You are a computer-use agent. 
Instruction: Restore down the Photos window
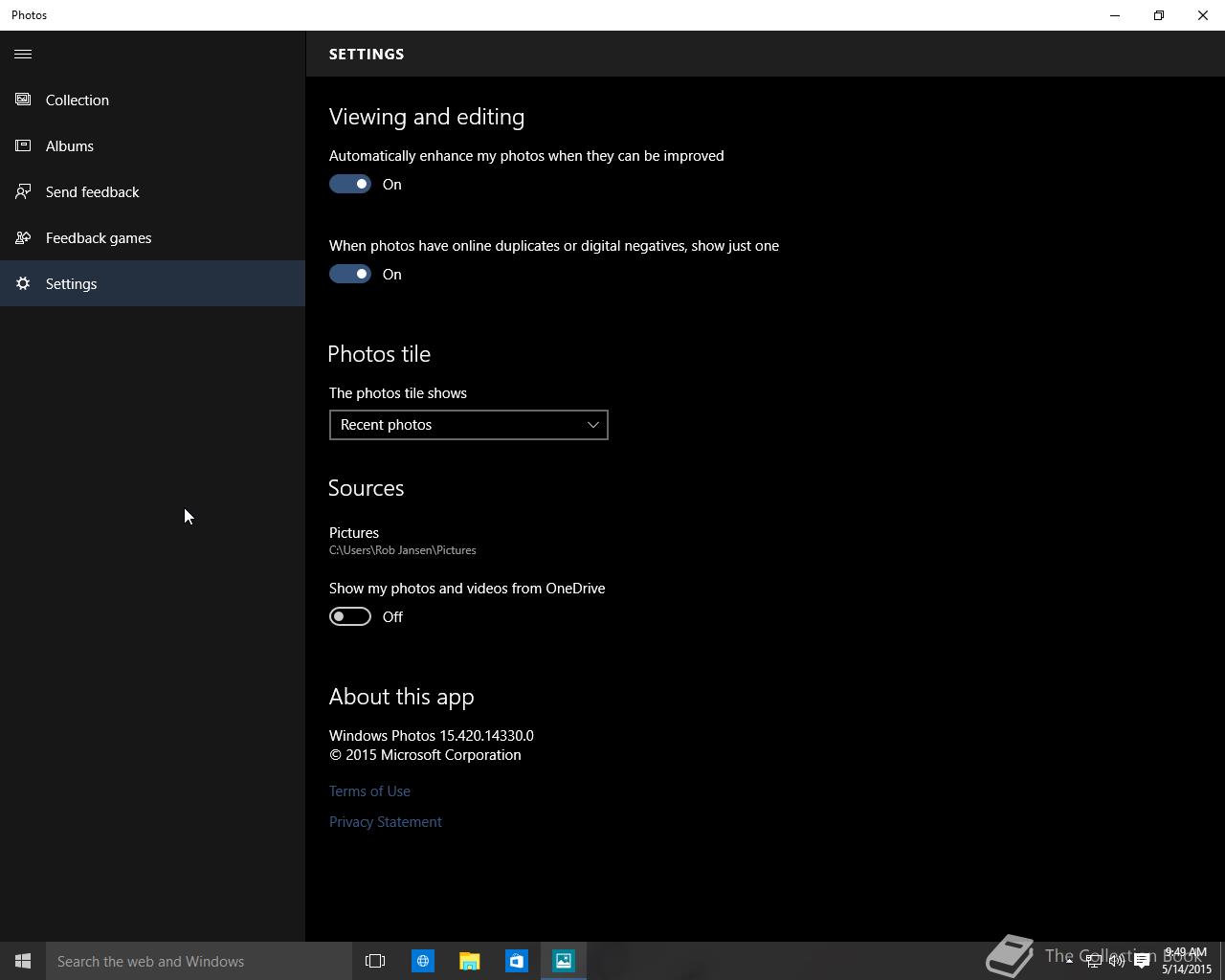(x=1159, y=15)
